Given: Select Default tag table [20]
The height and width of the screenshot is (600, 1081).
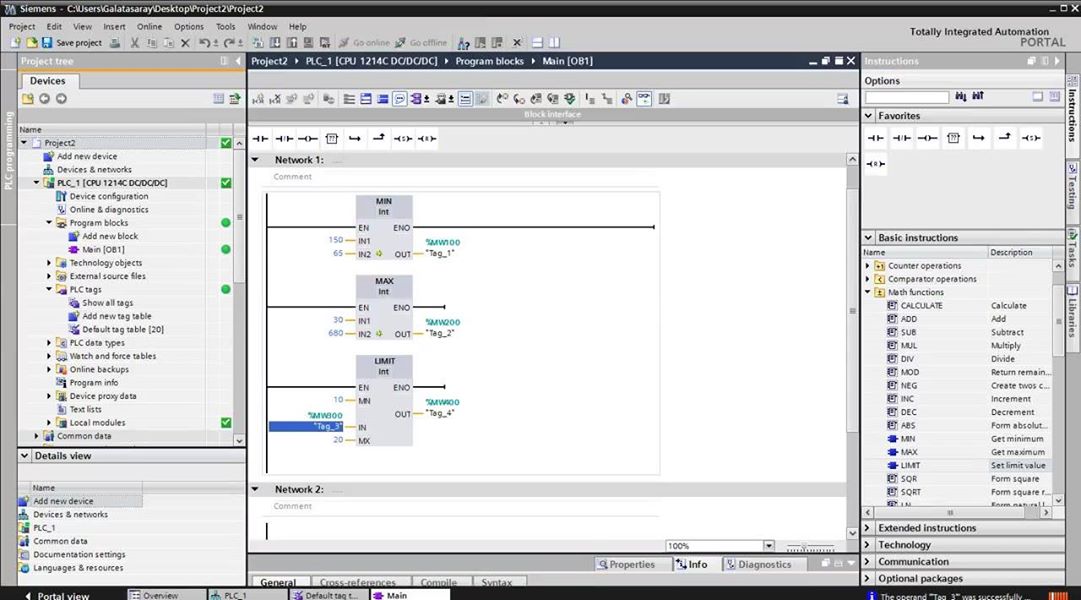Looking at the screenshot, I should pyautogui.click(x=123, y=329).
